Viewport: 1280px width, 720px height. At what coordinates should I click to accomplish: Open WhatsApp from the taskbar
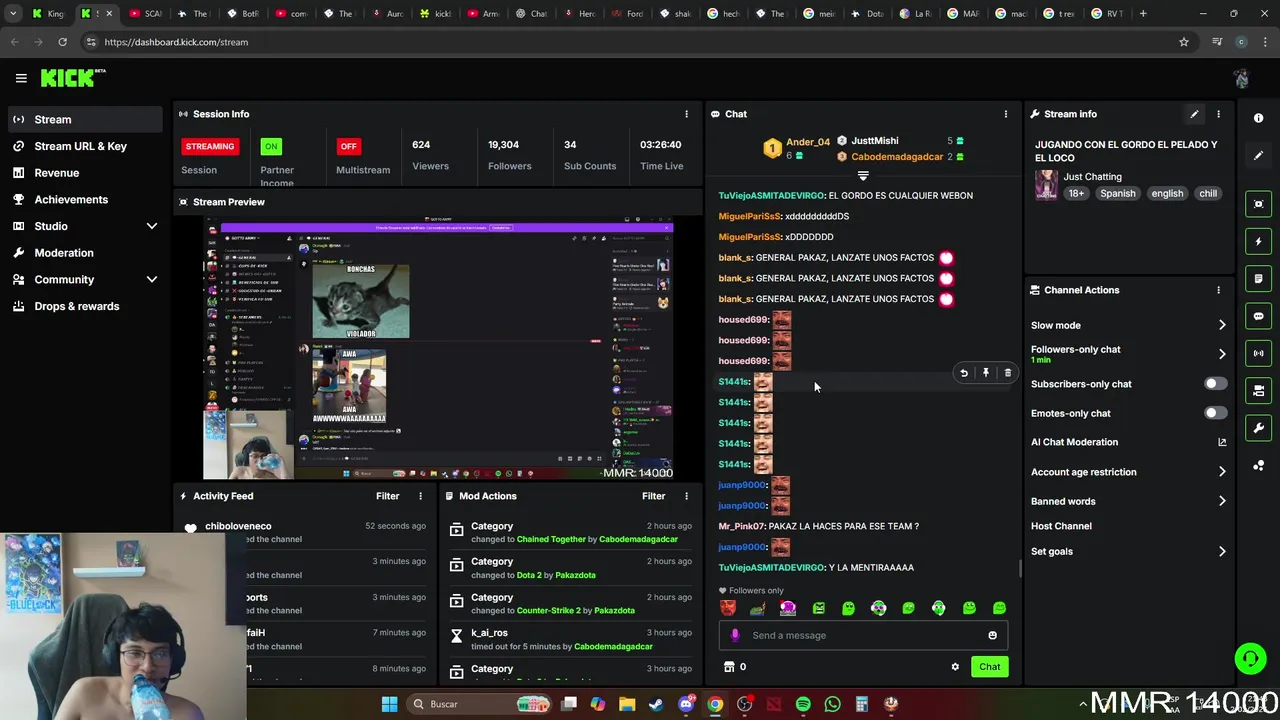pos(832,704)
